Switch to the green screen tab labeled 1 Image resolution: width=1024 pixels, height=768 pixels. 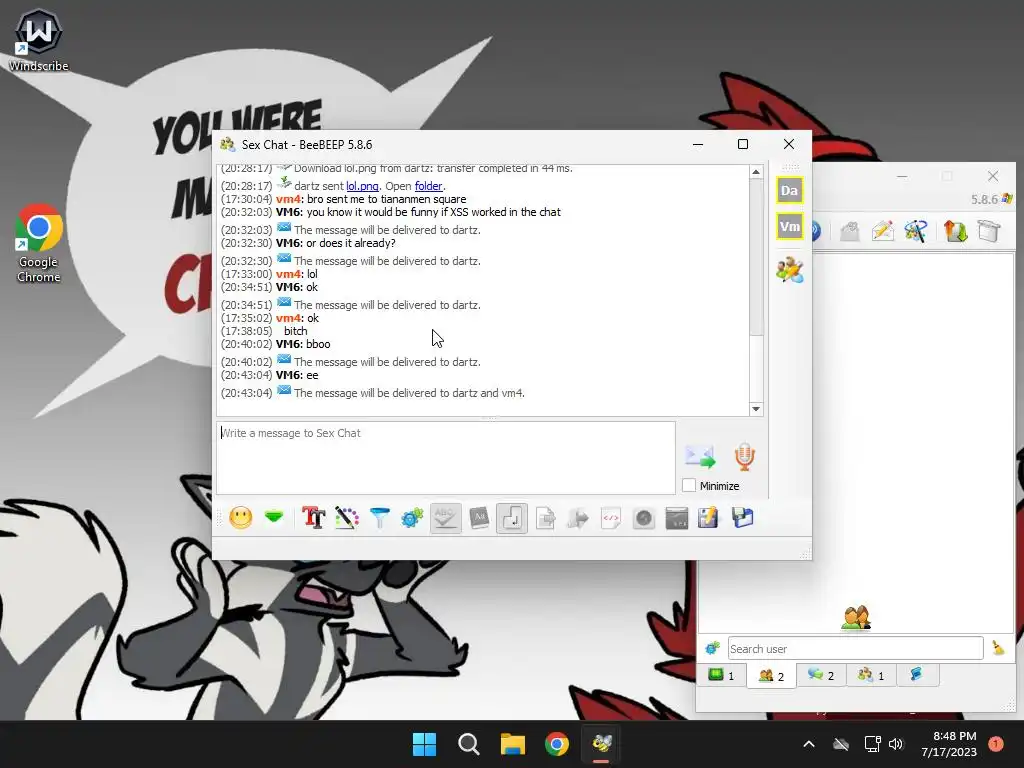(722, 675)
